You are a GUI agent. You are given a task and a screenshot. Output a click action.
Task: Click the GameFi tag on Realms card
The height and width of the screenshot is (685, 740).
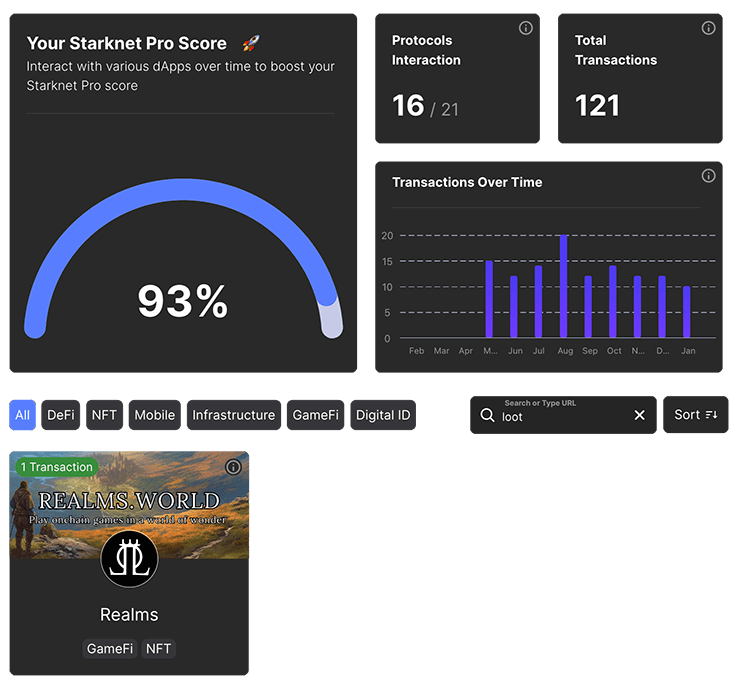110,649
